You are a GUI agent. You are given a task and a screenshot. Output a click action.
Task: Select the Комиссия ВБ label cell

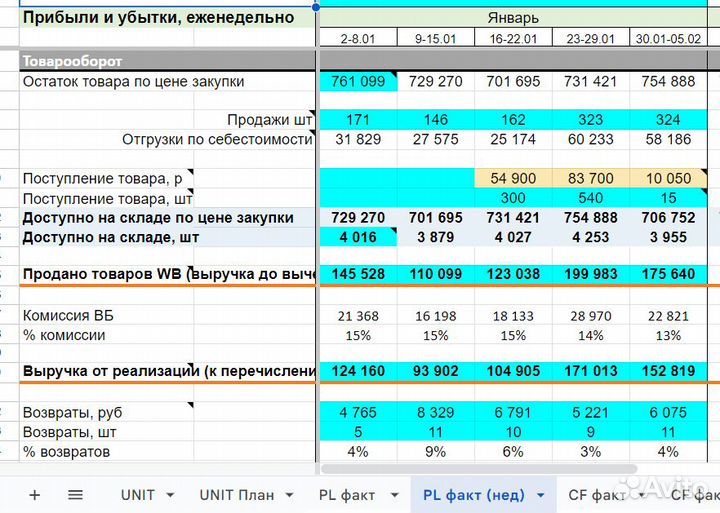pyautogui.click(x=68, y=316)
